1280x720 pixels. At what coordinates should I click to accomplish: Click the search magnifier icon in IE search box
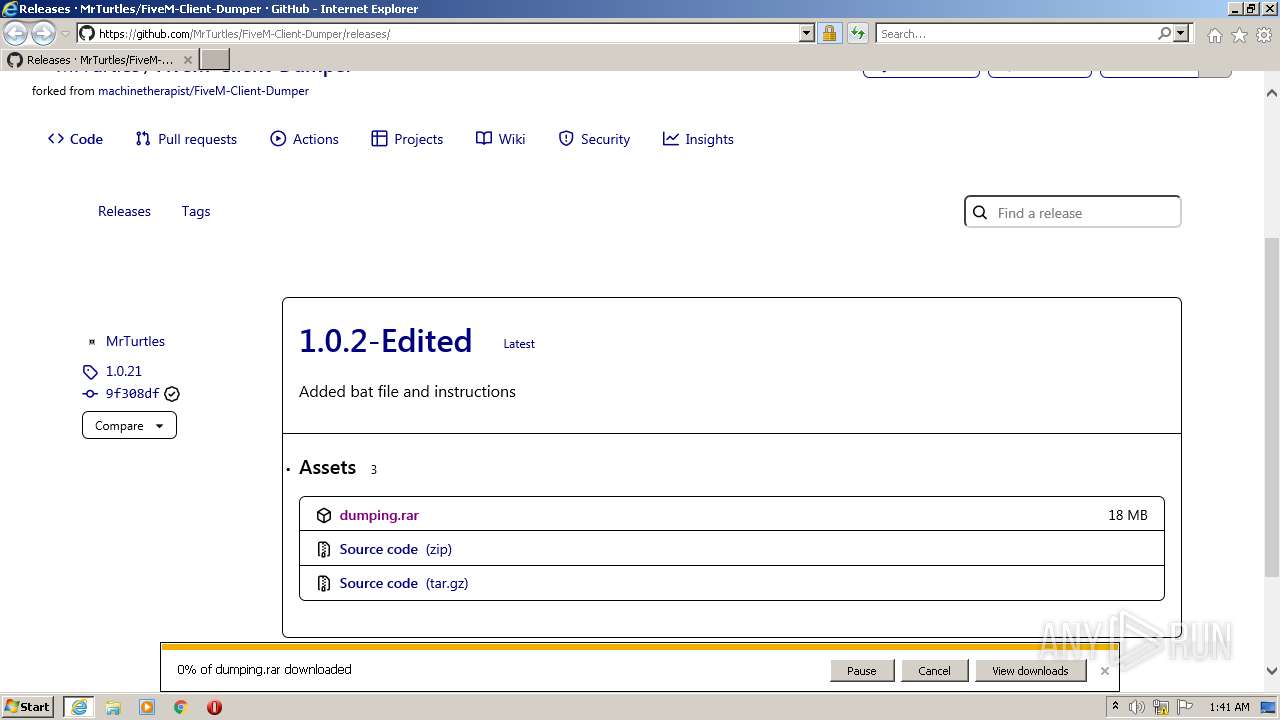point(1164,33)
